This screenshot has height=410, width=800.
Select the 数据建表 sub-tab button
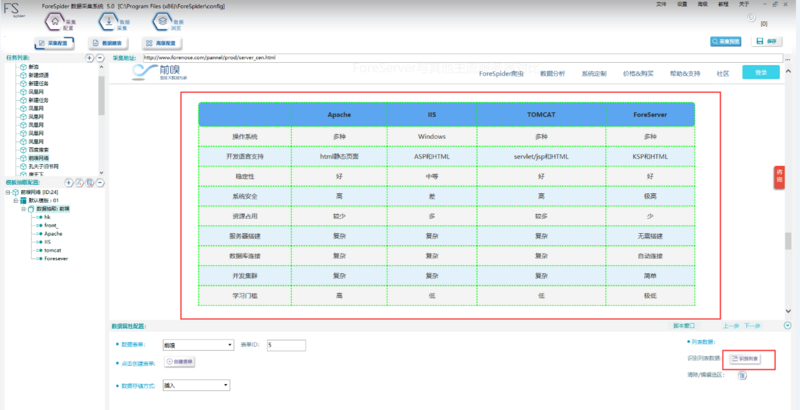[x=108, y=43]
